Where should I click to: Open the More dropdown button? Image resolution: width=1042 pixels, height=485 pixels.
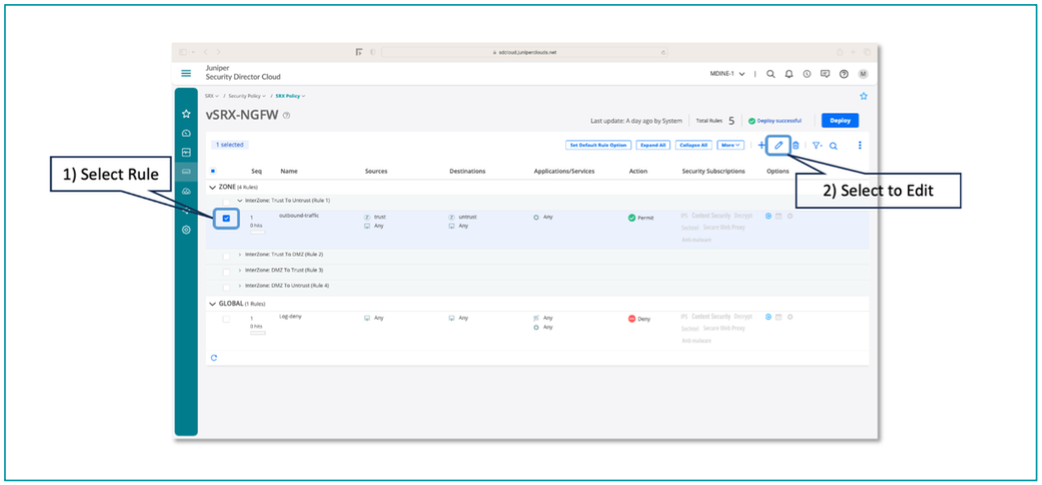(x=730, y=145)
